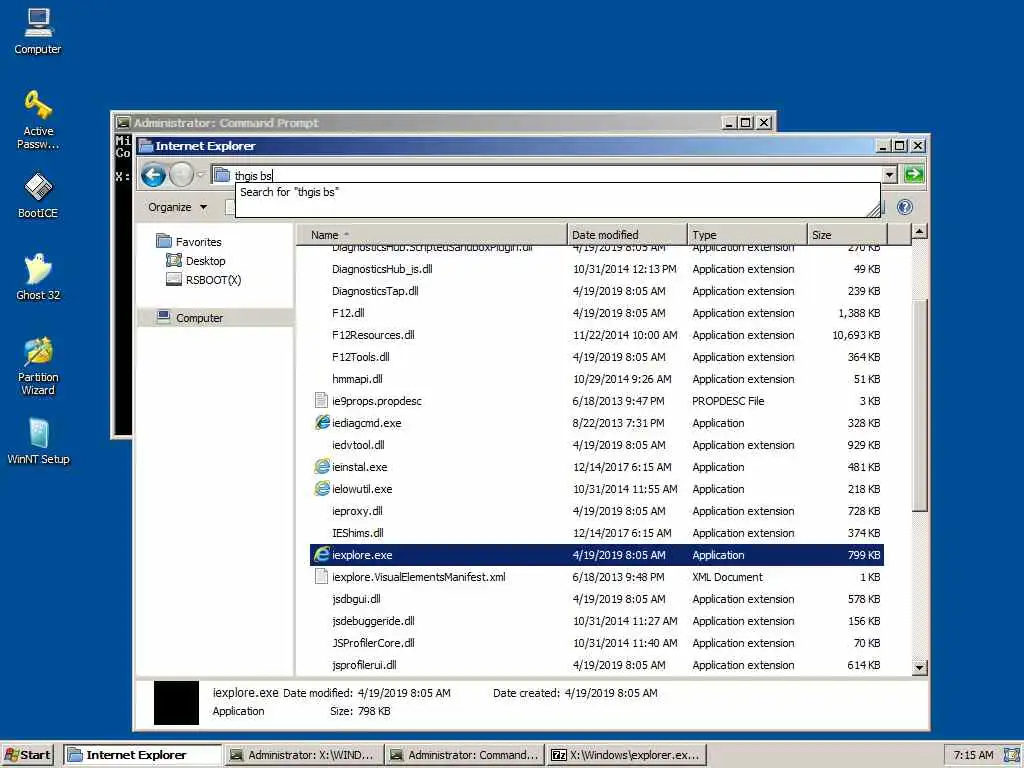Click the blue Back arrow button

pos(153,175)
